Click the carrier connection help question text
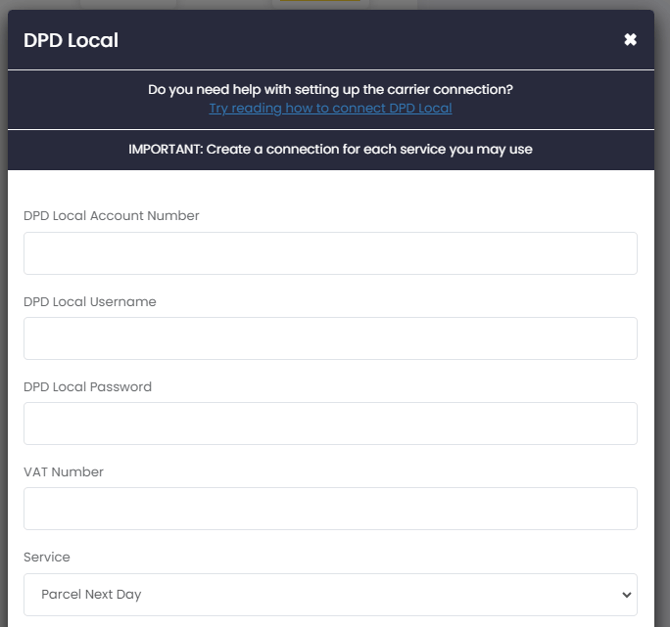 [330, 89]
